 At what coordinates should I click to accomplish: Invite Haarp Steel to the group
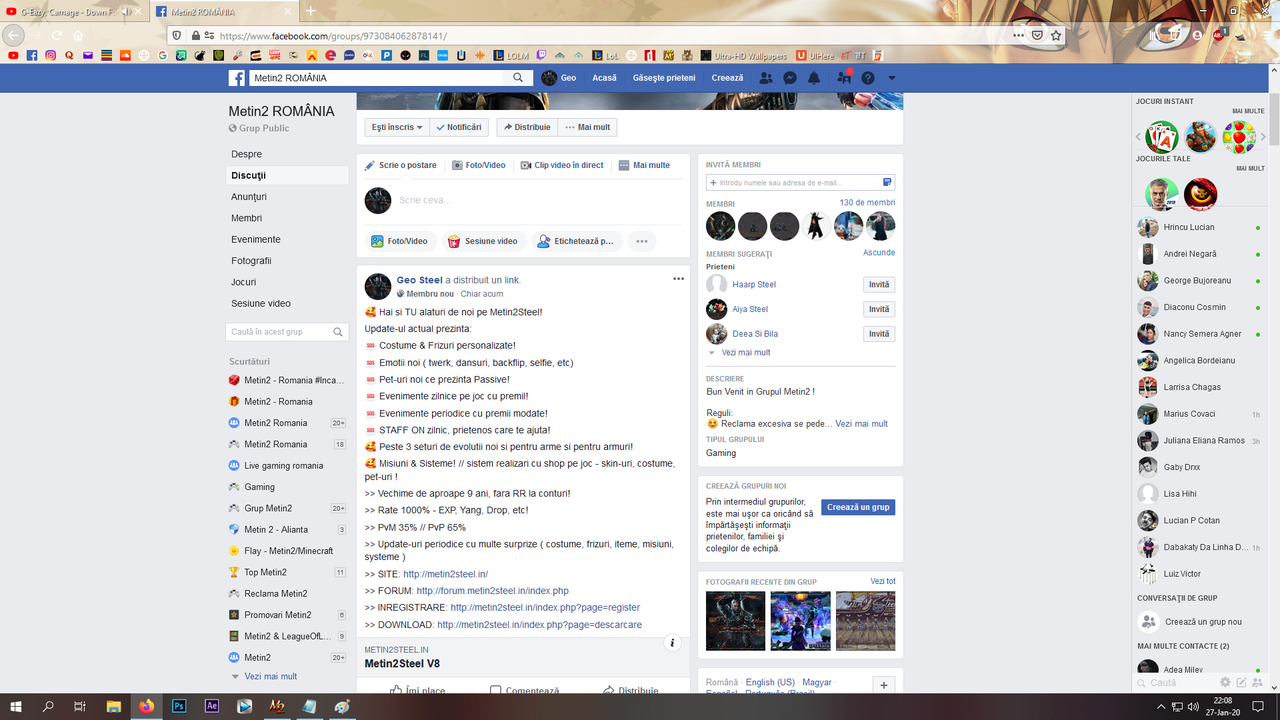pos(879,285)
